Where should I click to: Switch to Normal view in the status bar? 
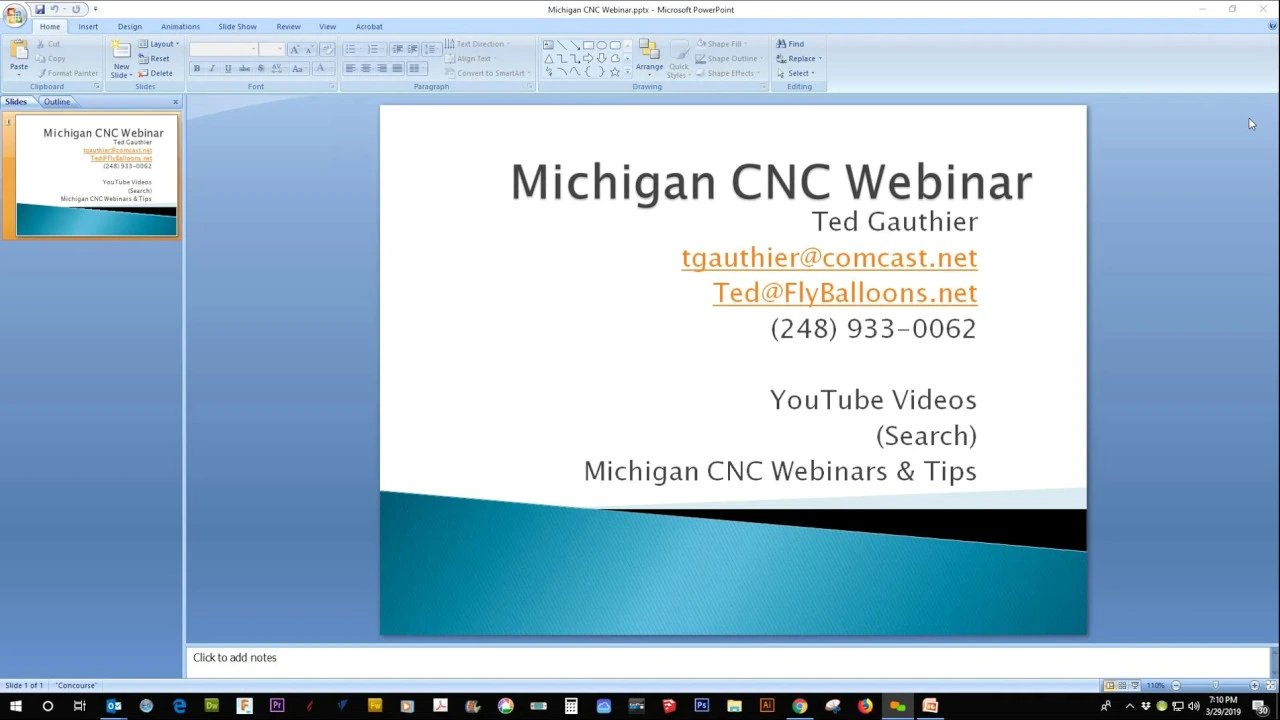pos(1110,685)
